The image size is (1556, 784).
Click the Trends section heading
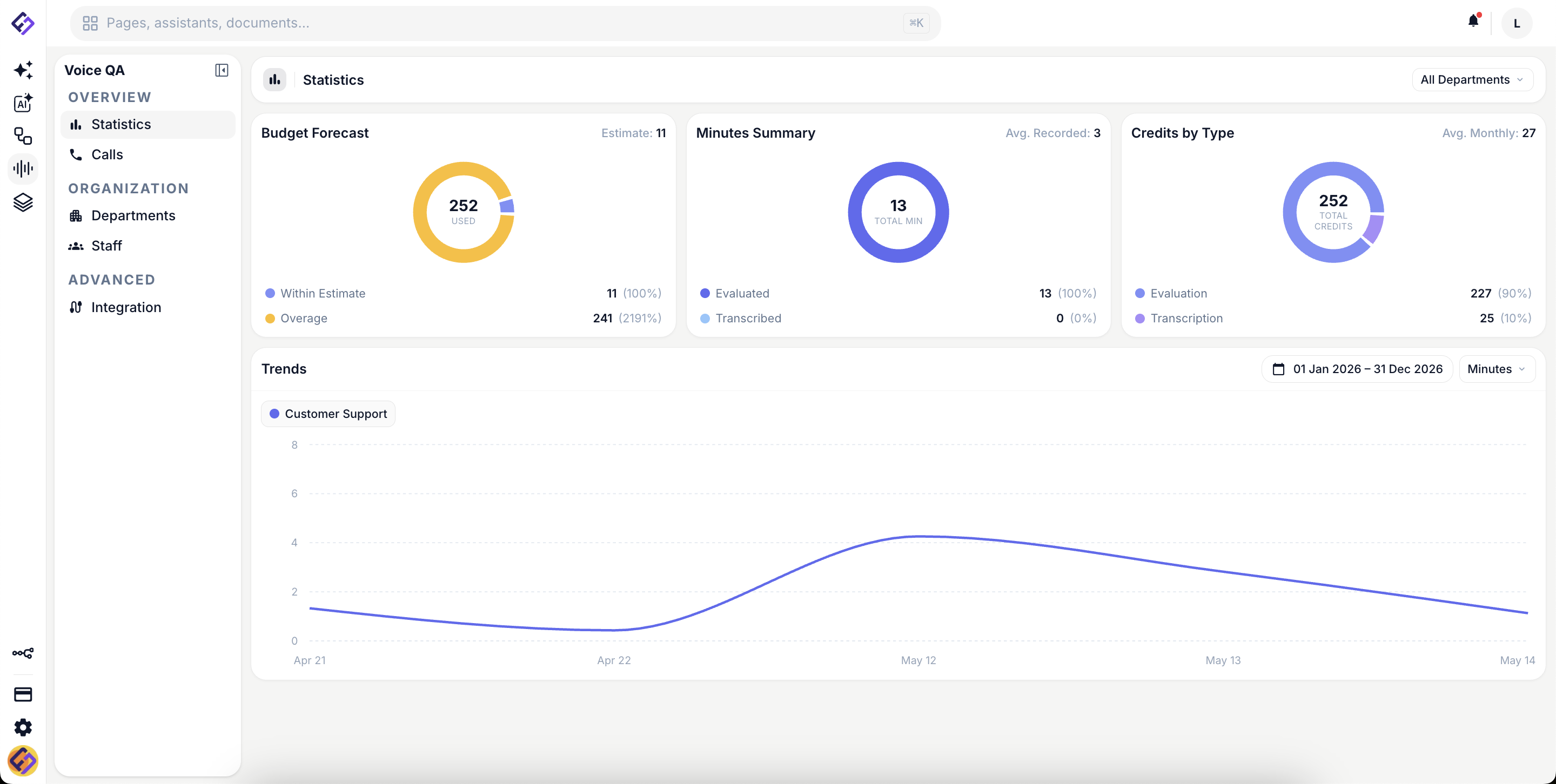tap(284, 369)
